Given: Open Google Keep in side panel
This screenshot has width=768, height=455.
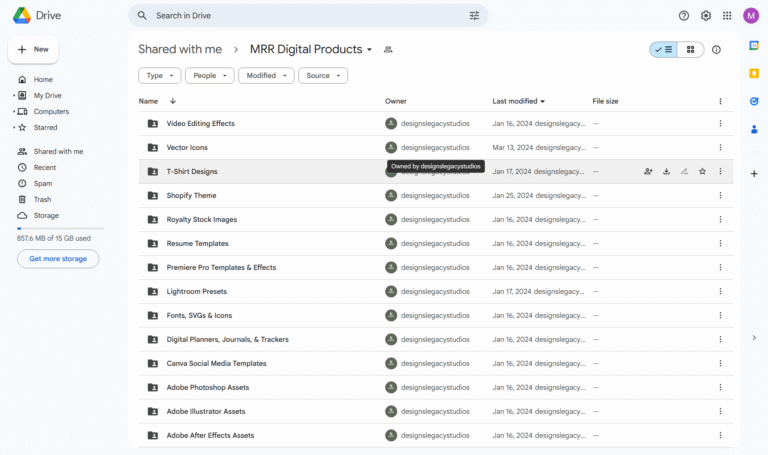Looking at the screenshot, I should click(754, 73).
